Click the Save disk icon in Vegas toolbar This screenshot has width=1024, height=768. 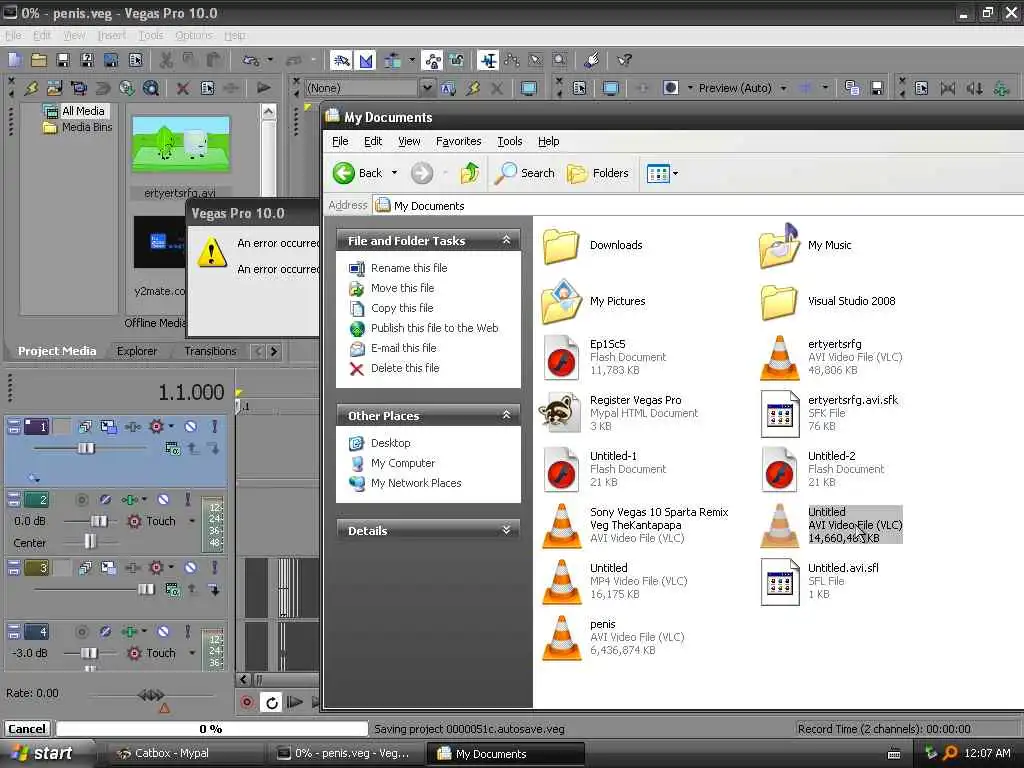point(63,61)
